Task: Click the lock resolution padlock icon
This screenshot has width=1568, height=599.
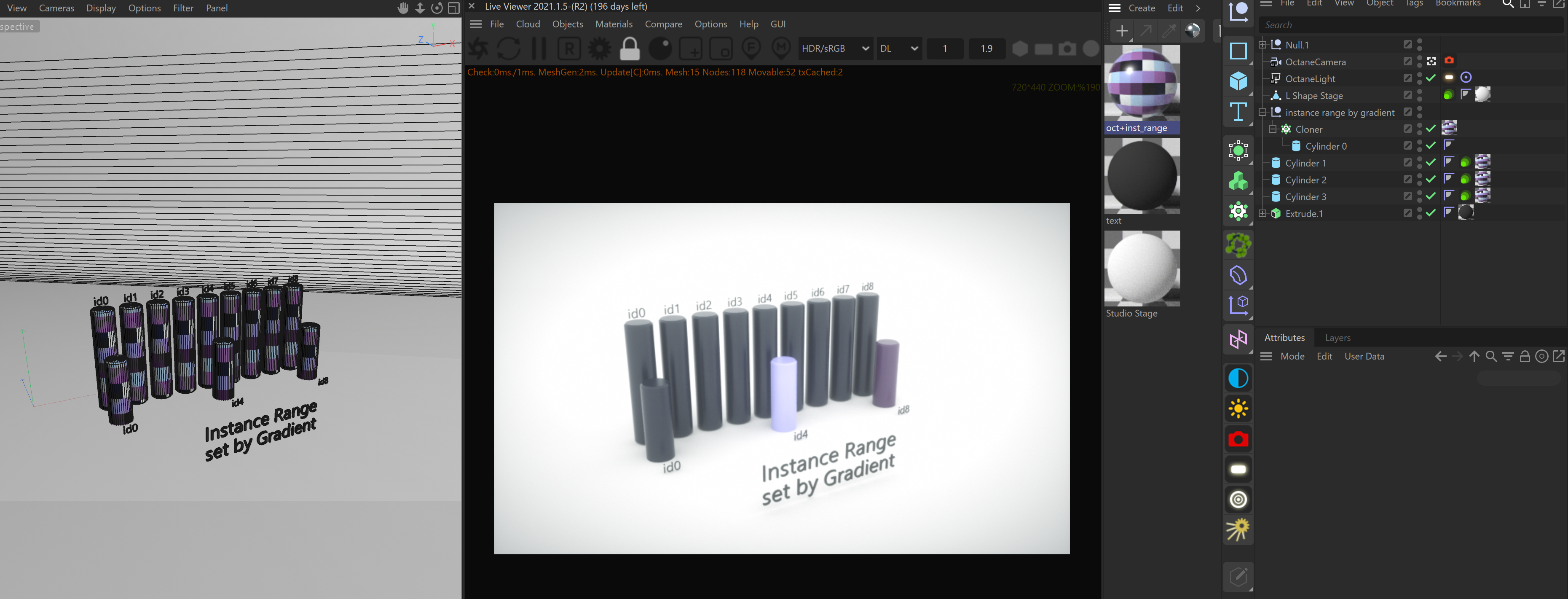Action: (x=630, y=49)
